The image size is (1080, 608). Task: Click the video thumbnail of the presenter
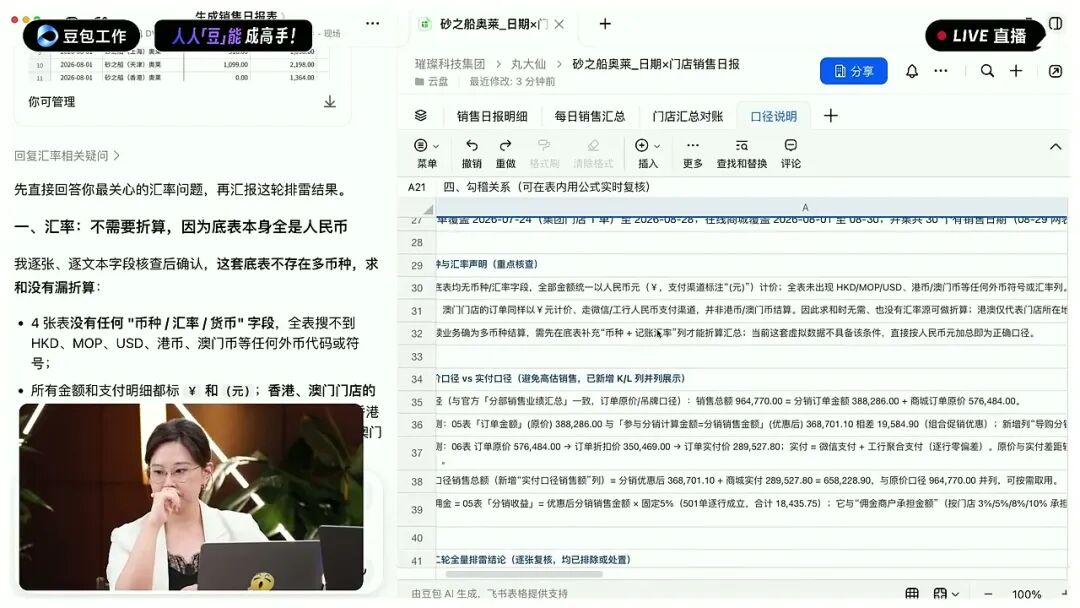pyautogui.click(x=191, y=496)
